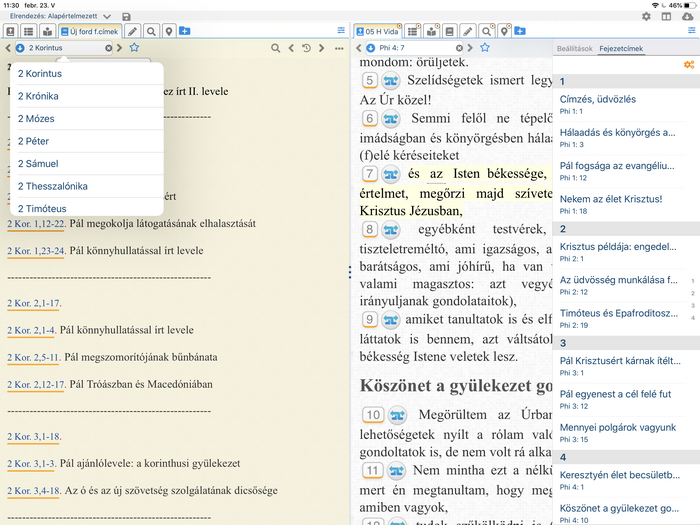The image size is (700, 525).
Task: Open the map pin tab in right pane
Action: point(504,31)
